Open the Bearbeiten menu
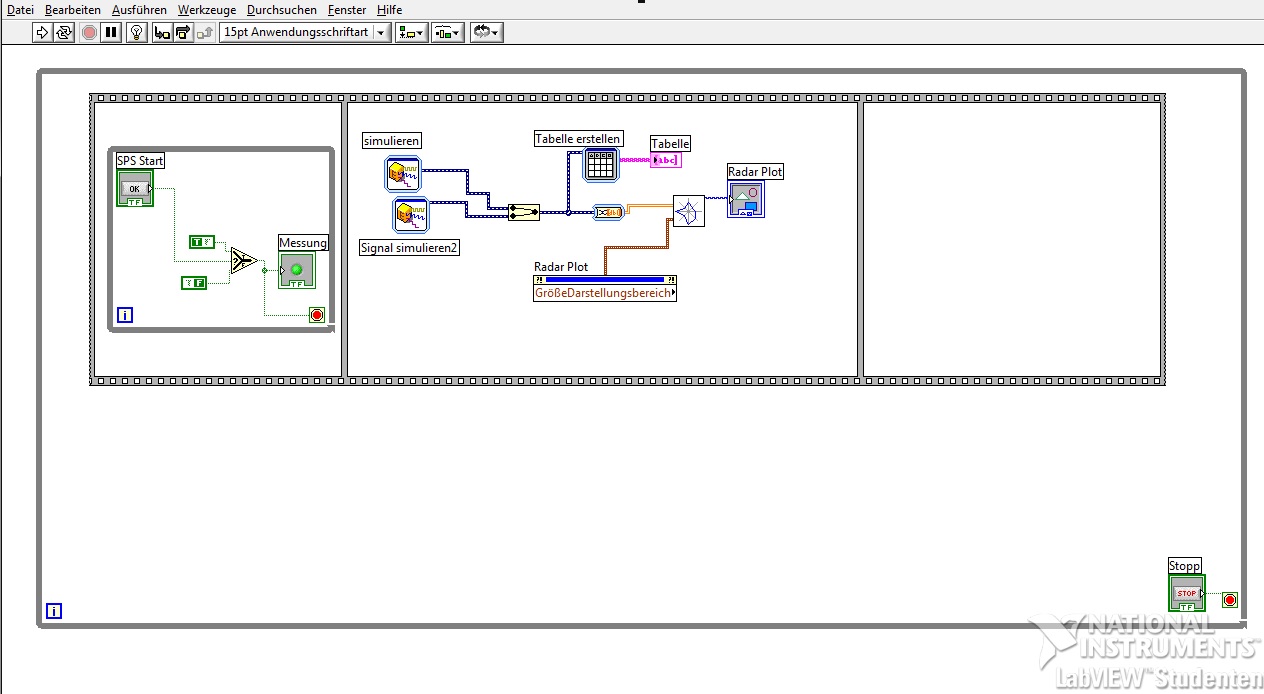 (x=73, y=10)
